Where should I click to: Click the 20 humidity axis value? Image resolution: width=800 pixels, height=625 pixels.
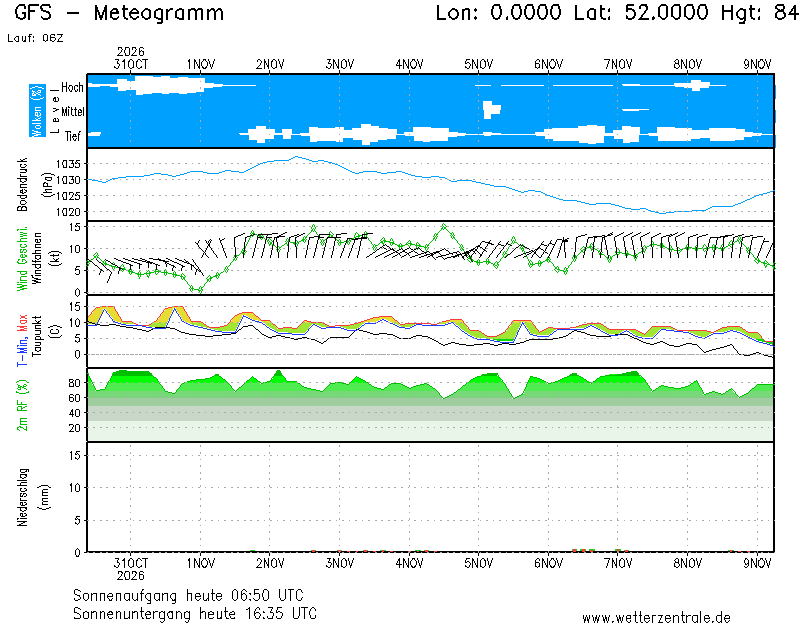pos(74,428)
